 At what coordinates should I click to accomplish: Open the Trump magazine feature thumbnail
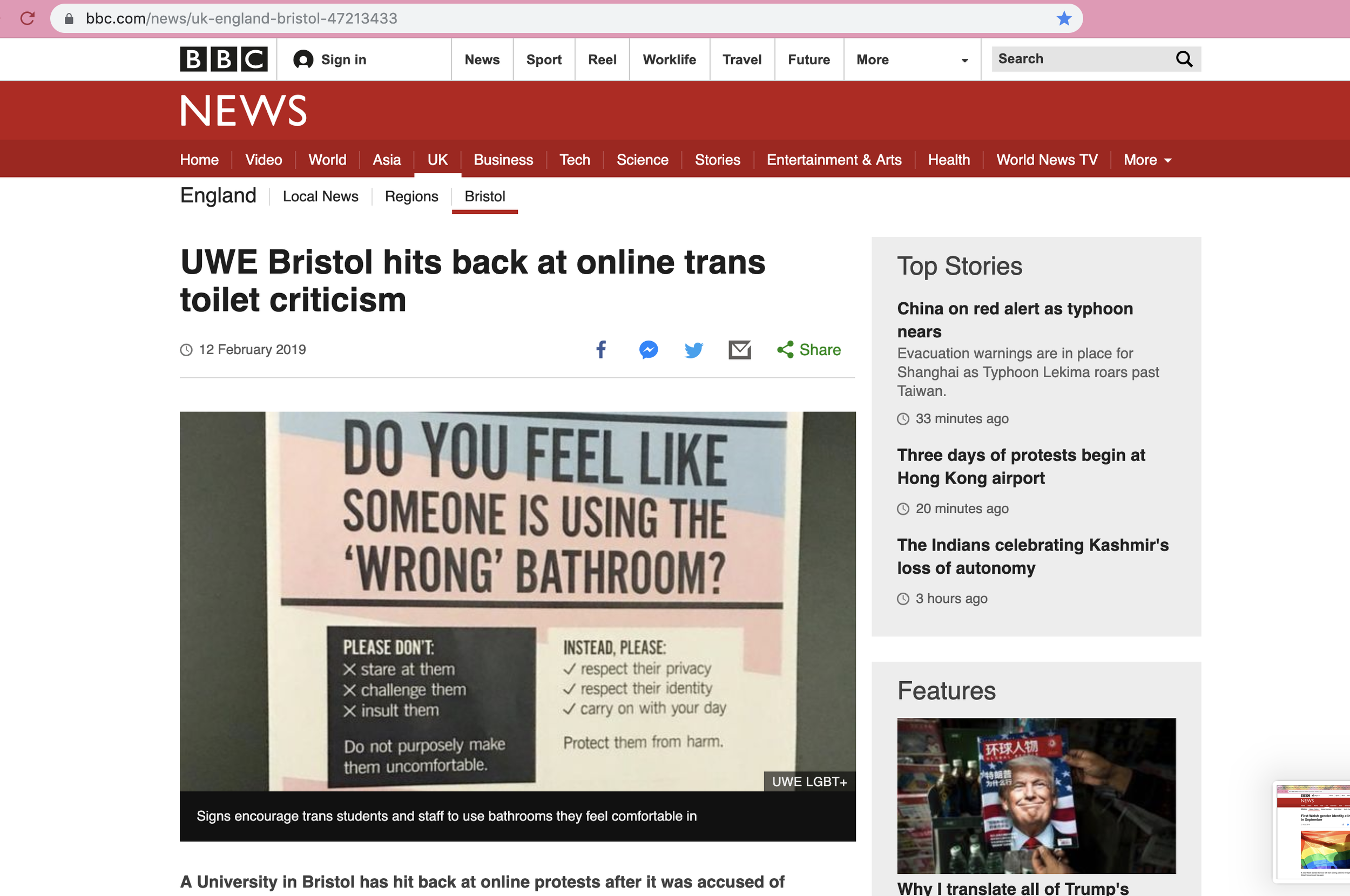1036,796
